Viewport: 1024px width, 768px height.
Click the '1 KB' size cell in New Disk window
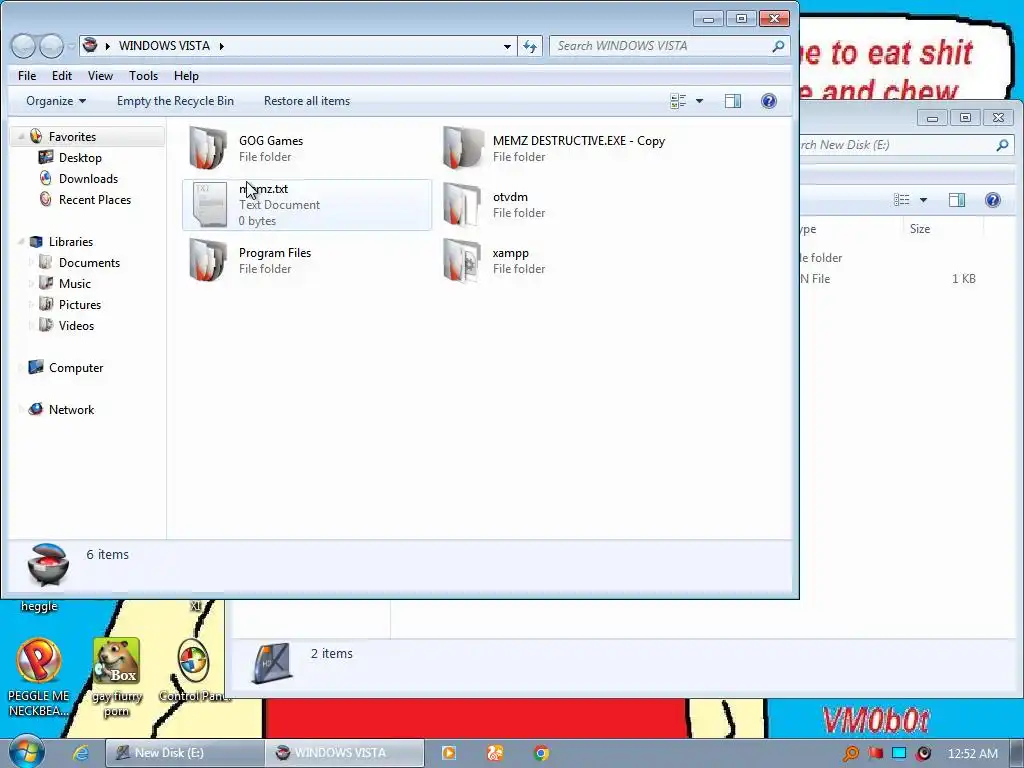pos(963,279)
